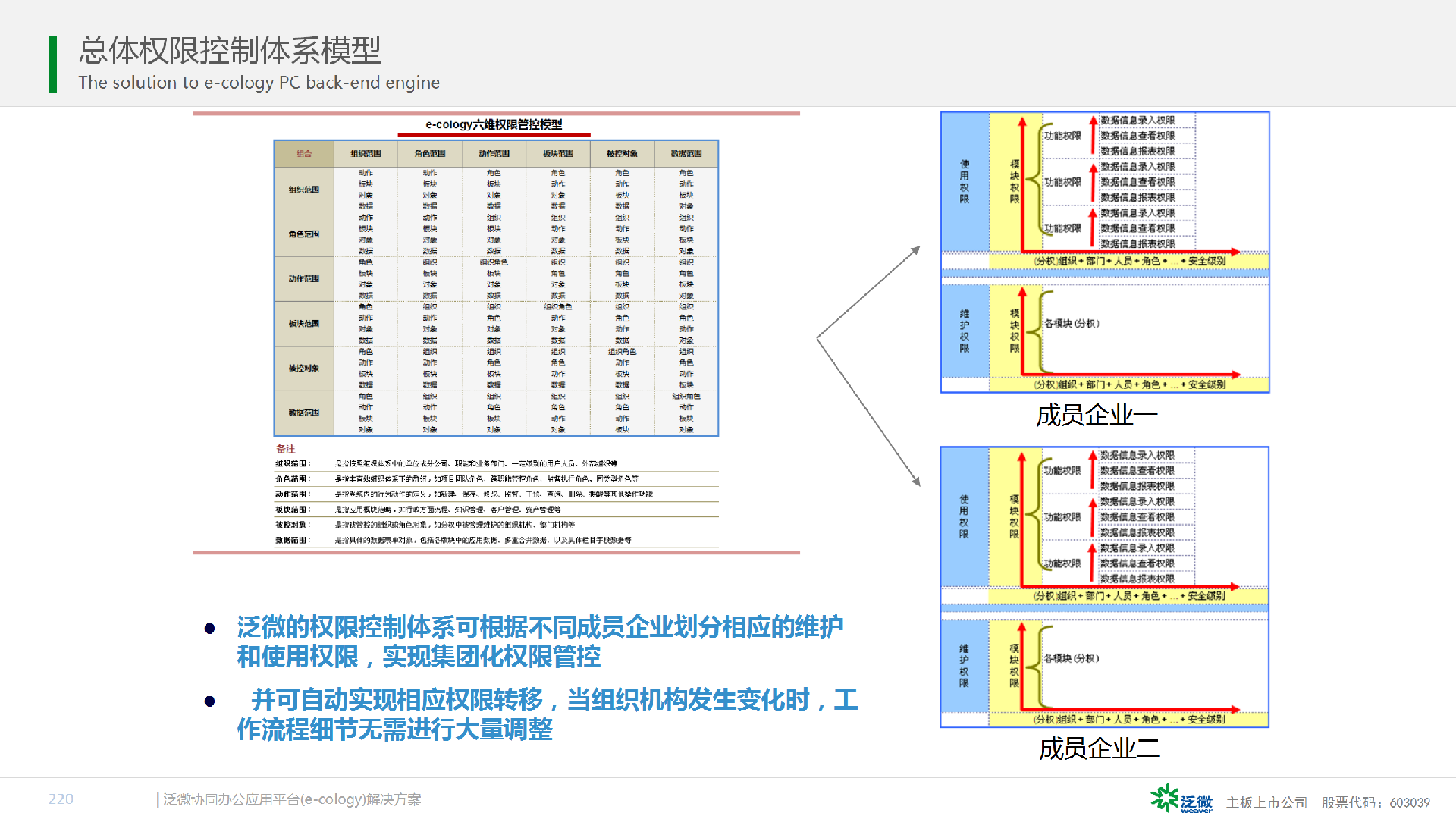
Task: Click footer text 泛微协同办公应用平台(e-cology)解决方案
Action: tap(292, 799)
